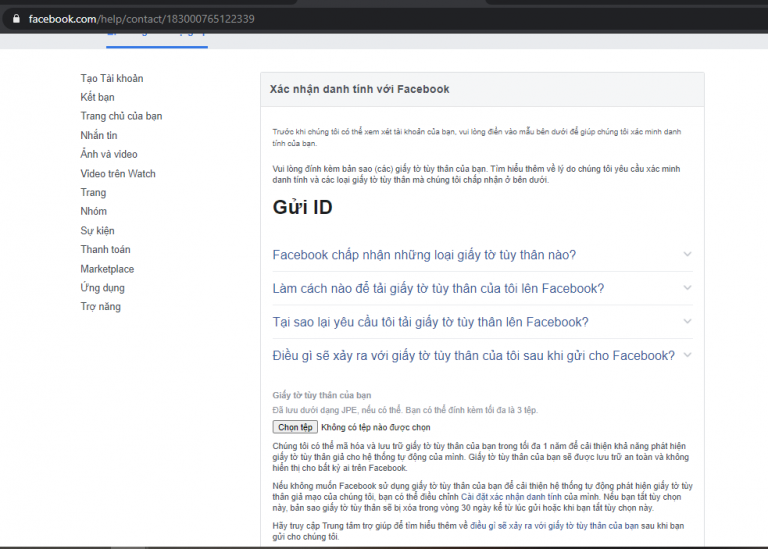This screenshot has width=768, height=549.
Task: Go to "Sự kiện" help topic
Action: click(x=97, y=231)
